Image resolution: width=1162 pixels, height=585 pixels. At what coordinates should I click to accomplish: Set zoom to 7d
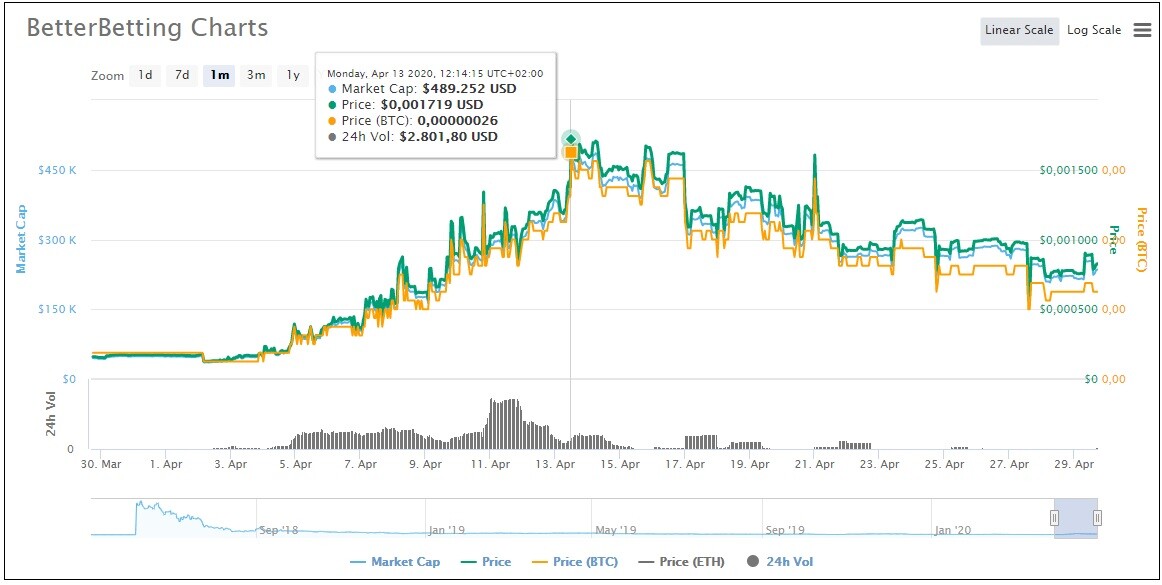coord(182,75)
